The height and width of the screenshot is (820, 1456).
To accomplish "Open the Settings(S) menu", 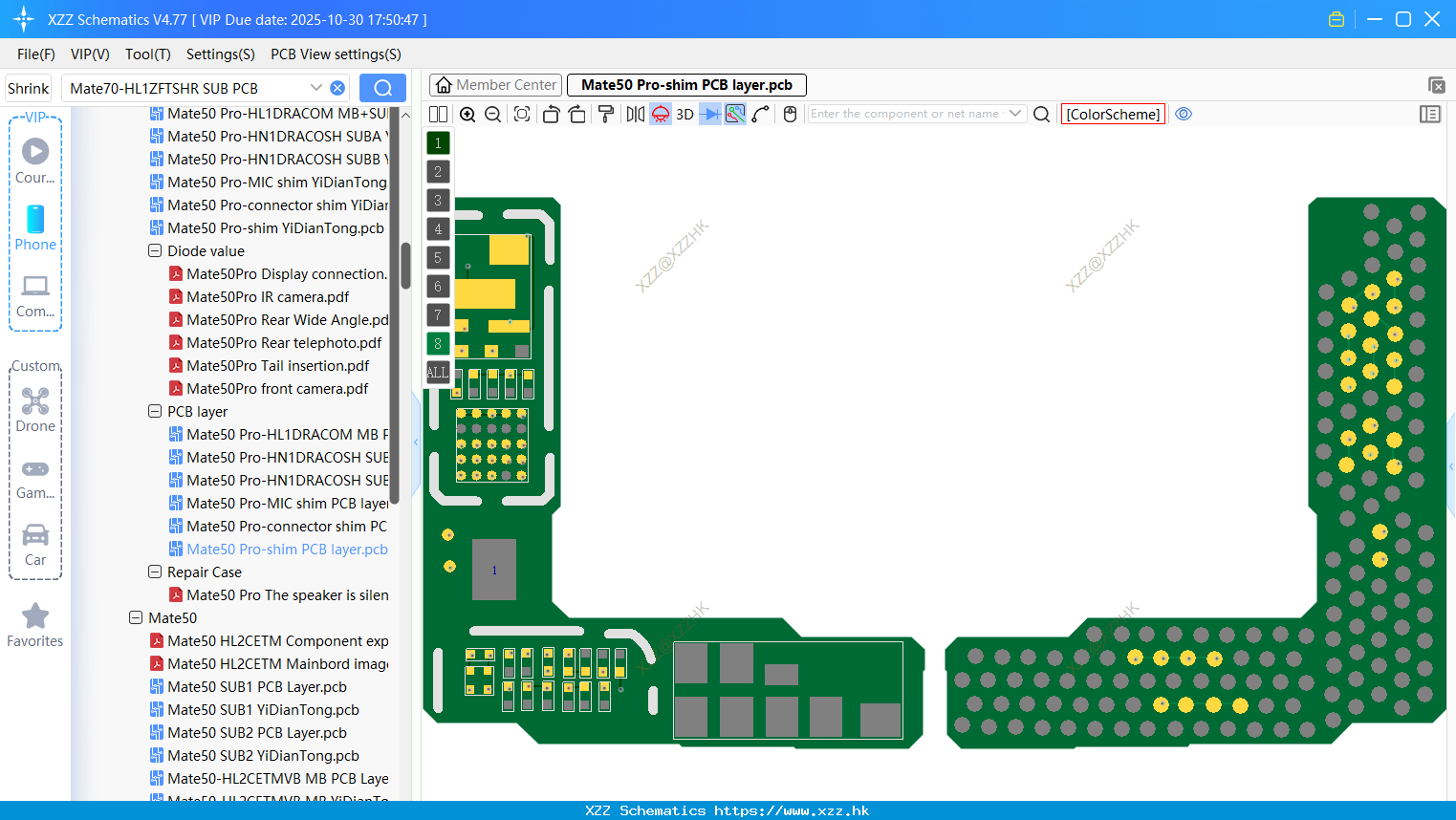I will click(x=221, y=54).
